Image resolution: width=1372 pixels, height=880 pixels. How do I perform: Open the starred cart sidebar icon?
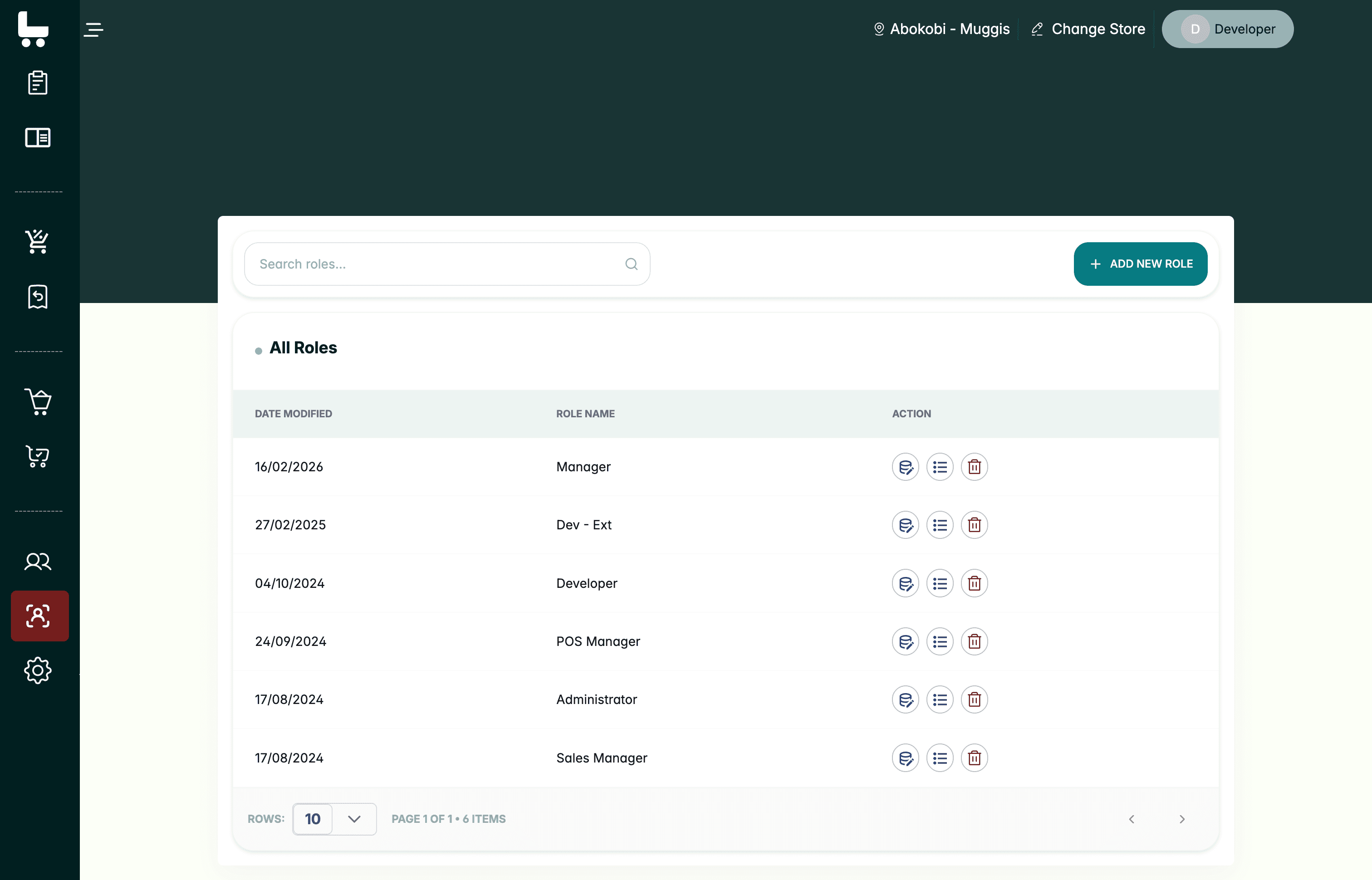point(38,241)
